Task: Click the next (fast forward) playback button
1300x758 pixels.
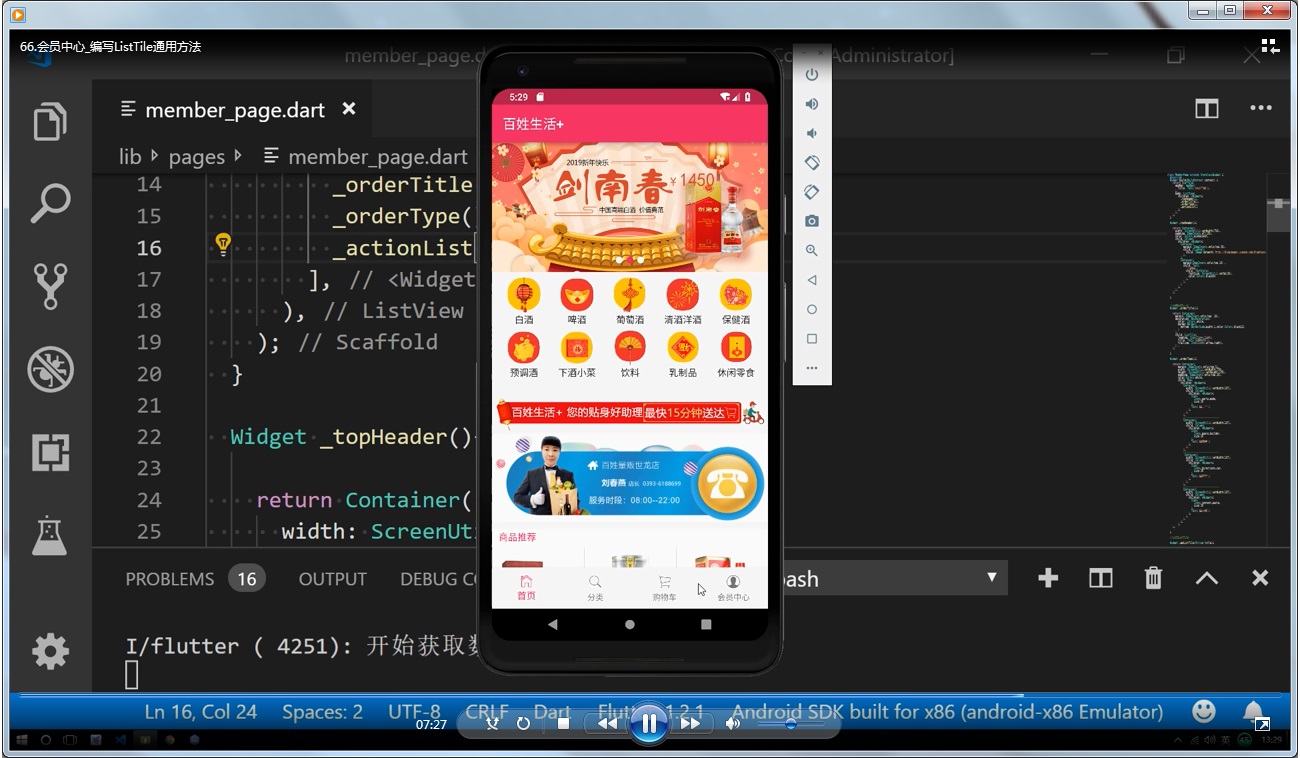Action: click(x=690, y=723)
